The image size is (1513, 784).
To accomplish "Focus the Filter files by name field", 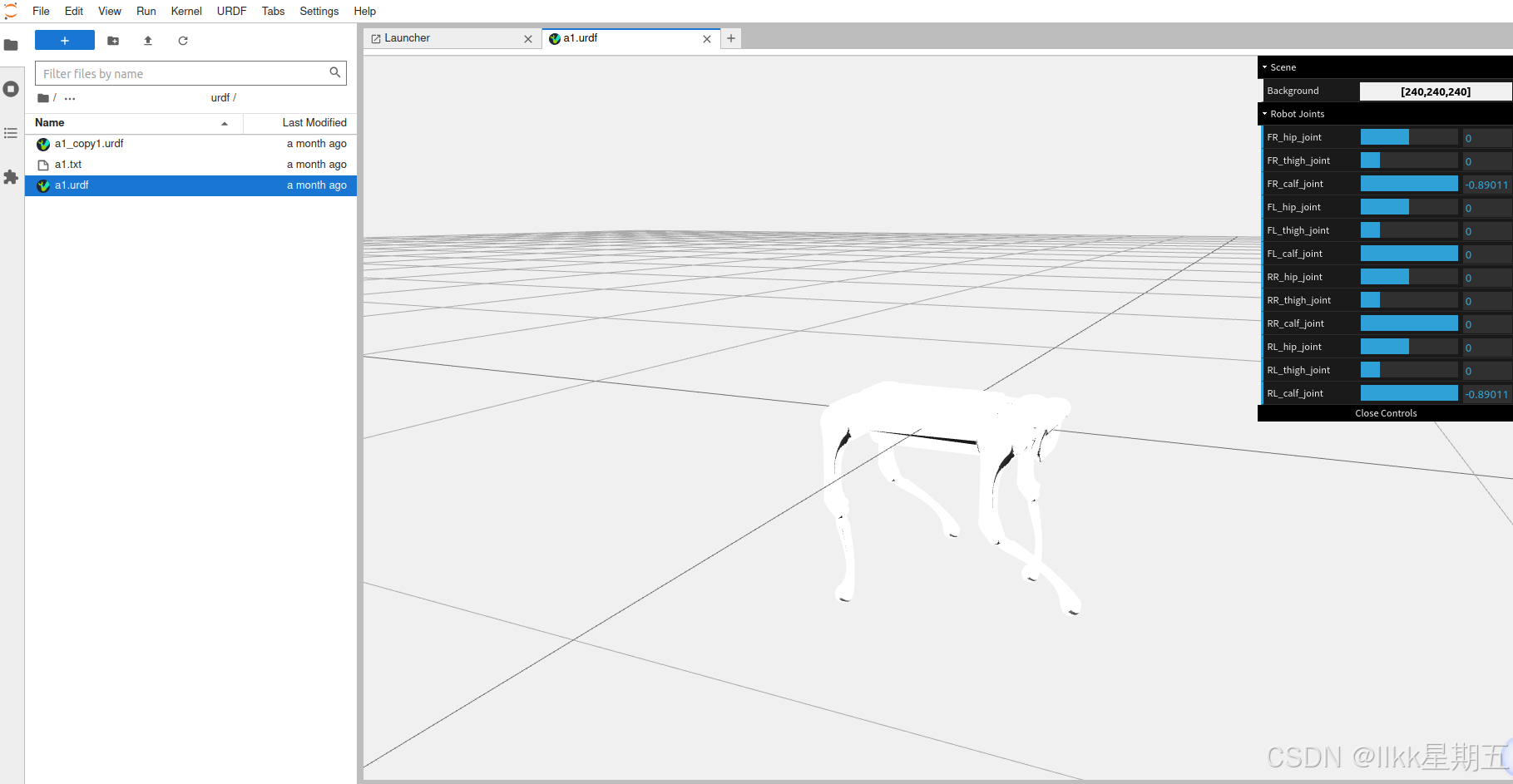I will click(x=190, y=73).
